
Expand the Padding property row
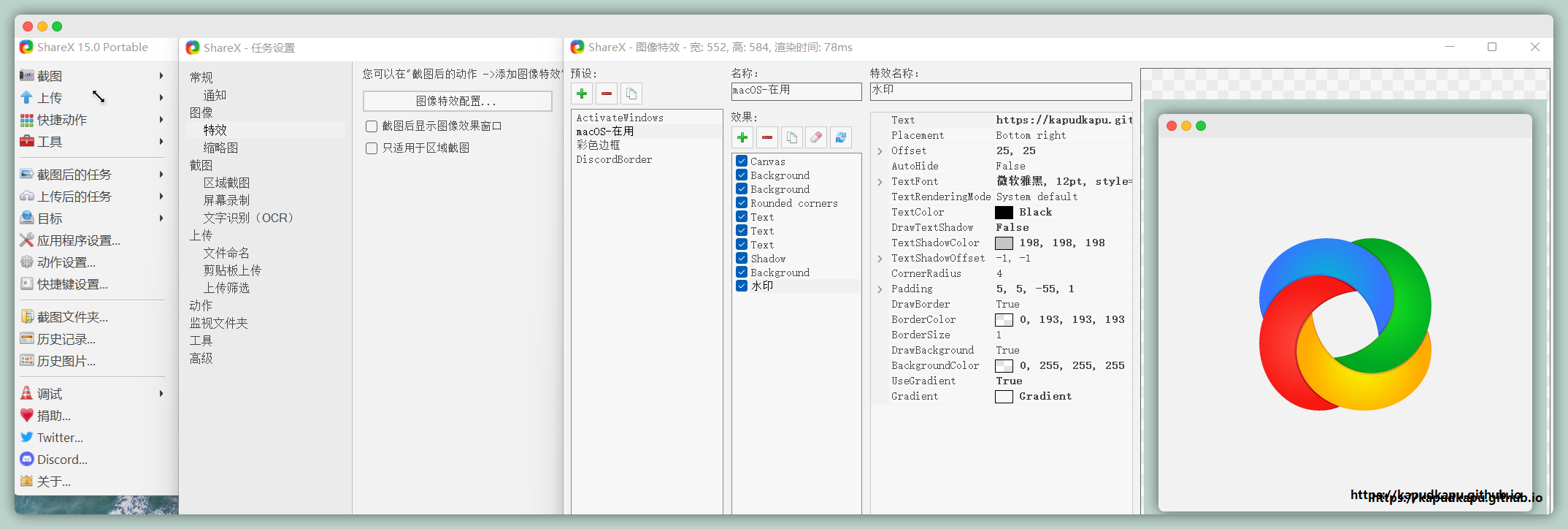coord(880,289)
